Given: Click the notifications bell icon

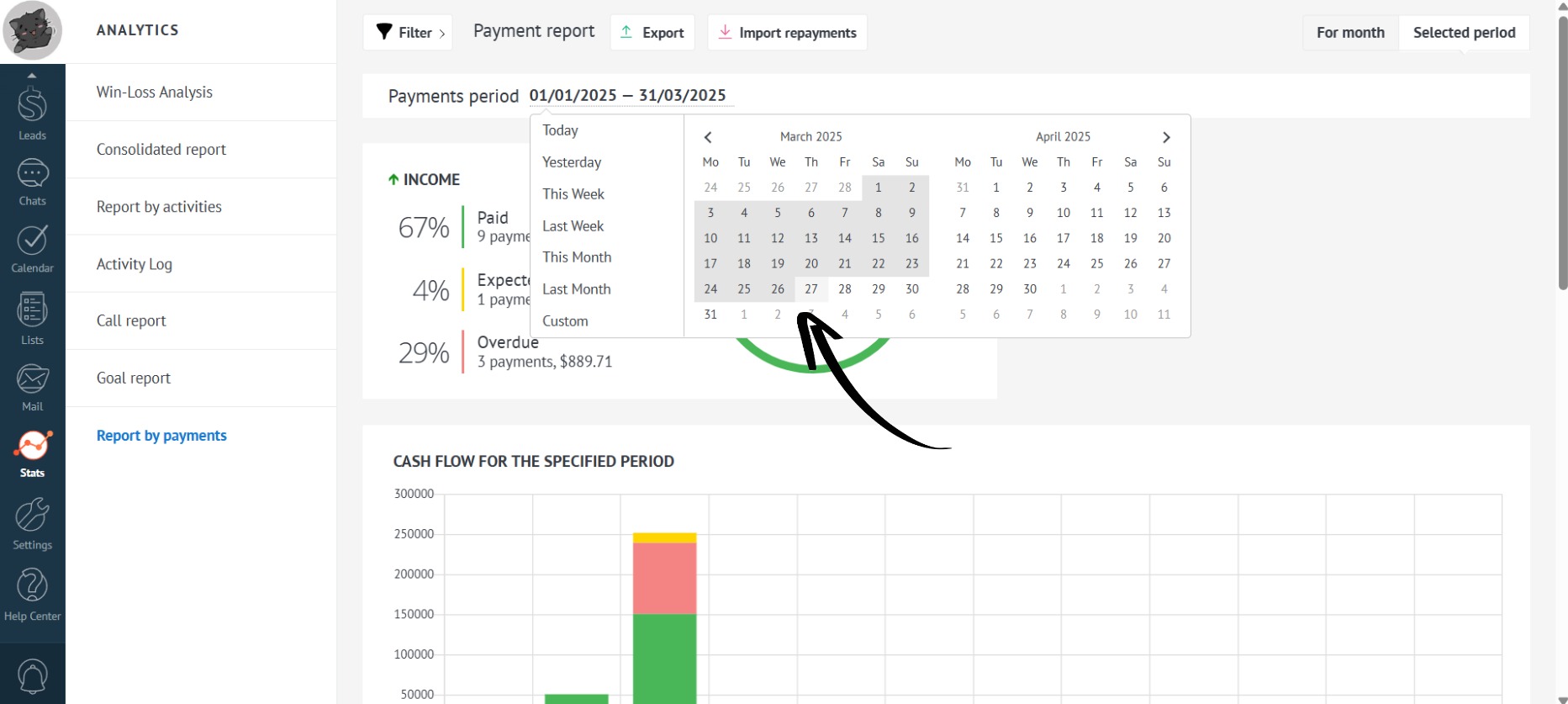Looking at the screenshot, I should (x=32, y=675).
